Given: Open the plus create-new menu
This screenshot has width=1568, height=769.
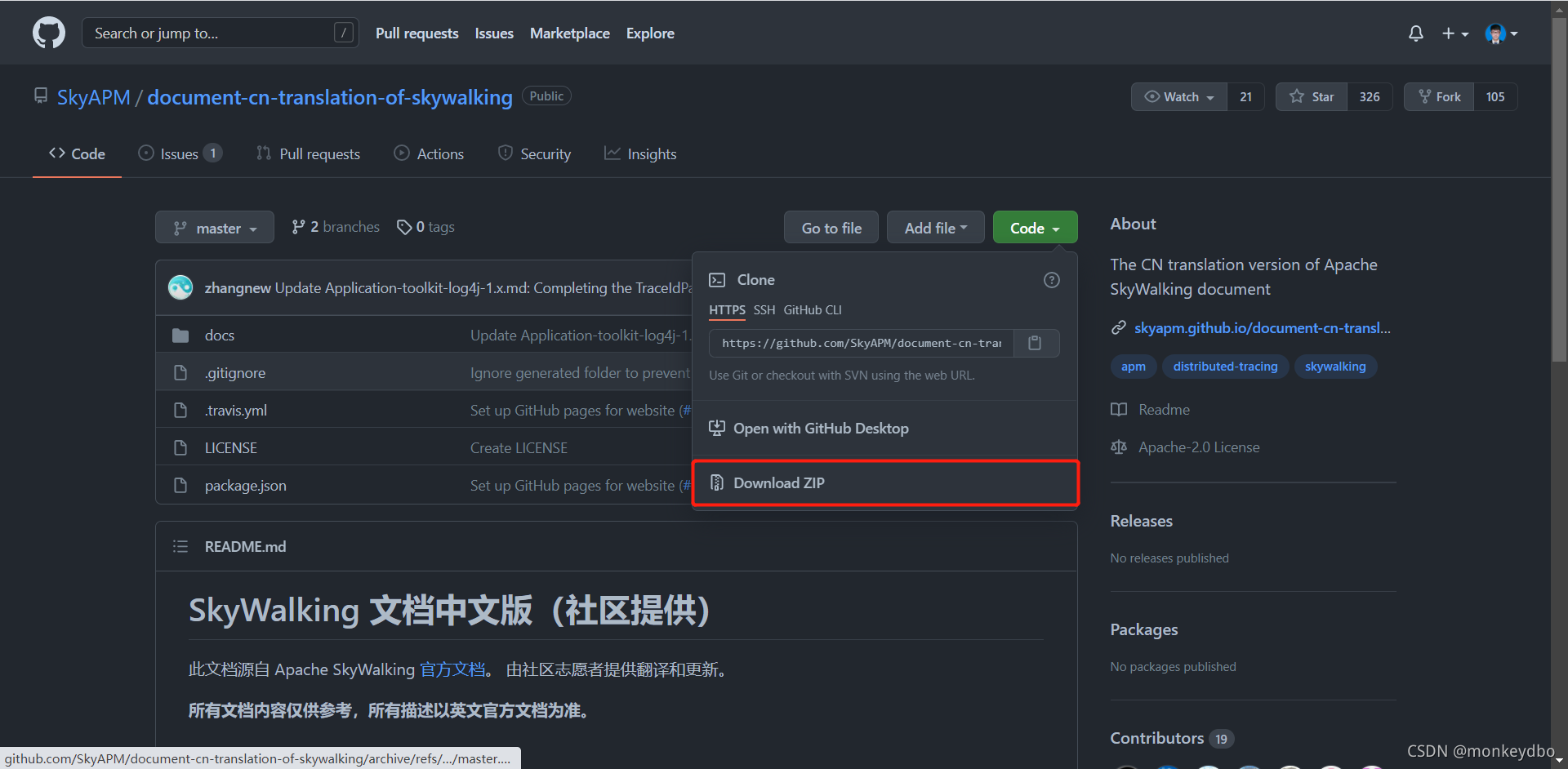Looking at the screenshot, I should click(x=1454, y=33).
